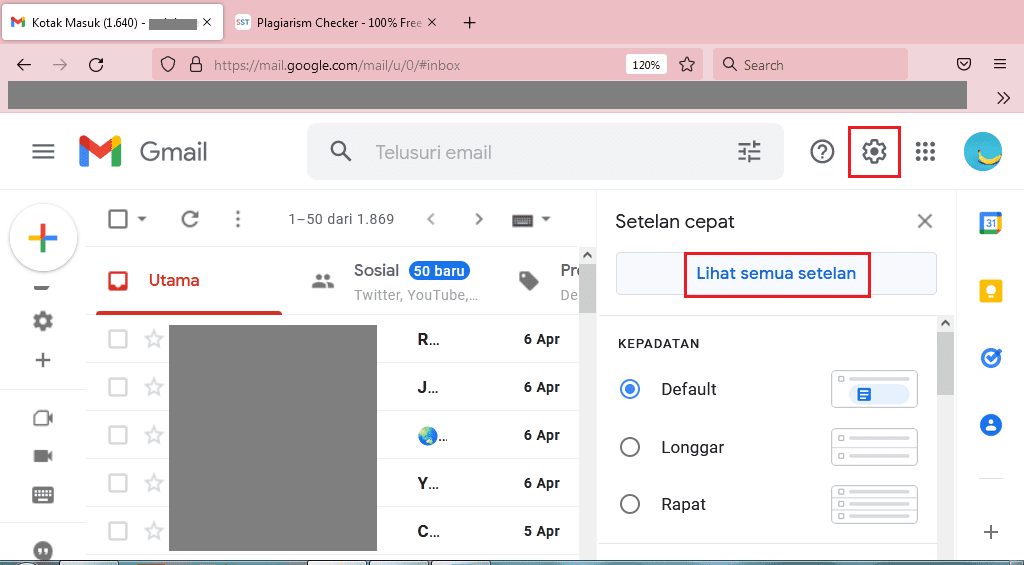
Task: Get add-ons with side panel plus
Action: 991,532
